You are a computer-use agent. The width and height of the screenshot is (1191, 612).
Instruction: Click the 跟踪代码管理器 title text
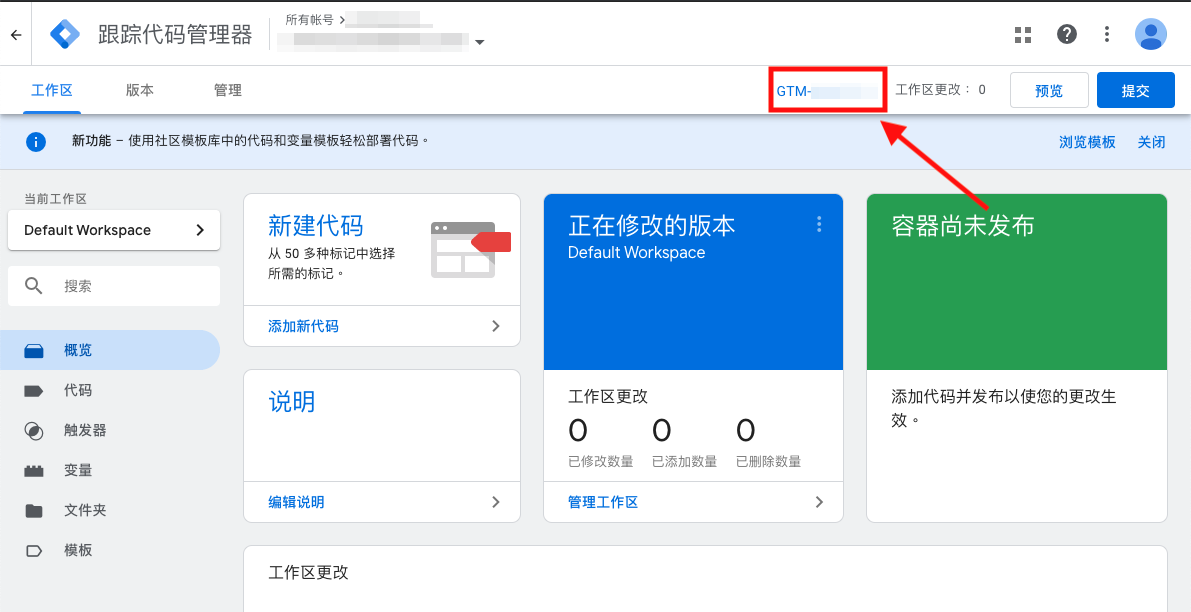[x=175, y=34]
